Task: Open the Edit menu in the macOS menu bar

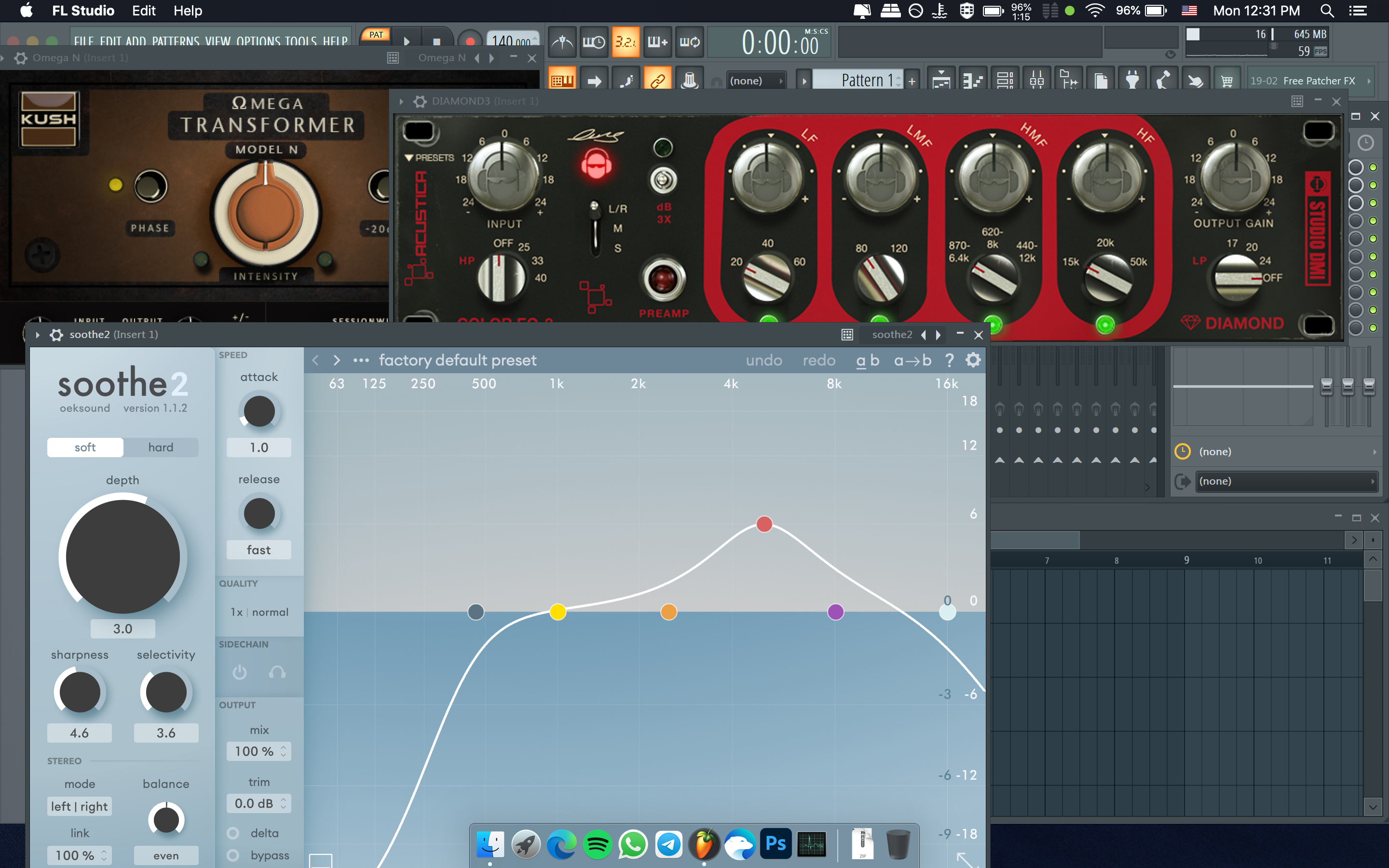Action: click(x=144, y=11)
